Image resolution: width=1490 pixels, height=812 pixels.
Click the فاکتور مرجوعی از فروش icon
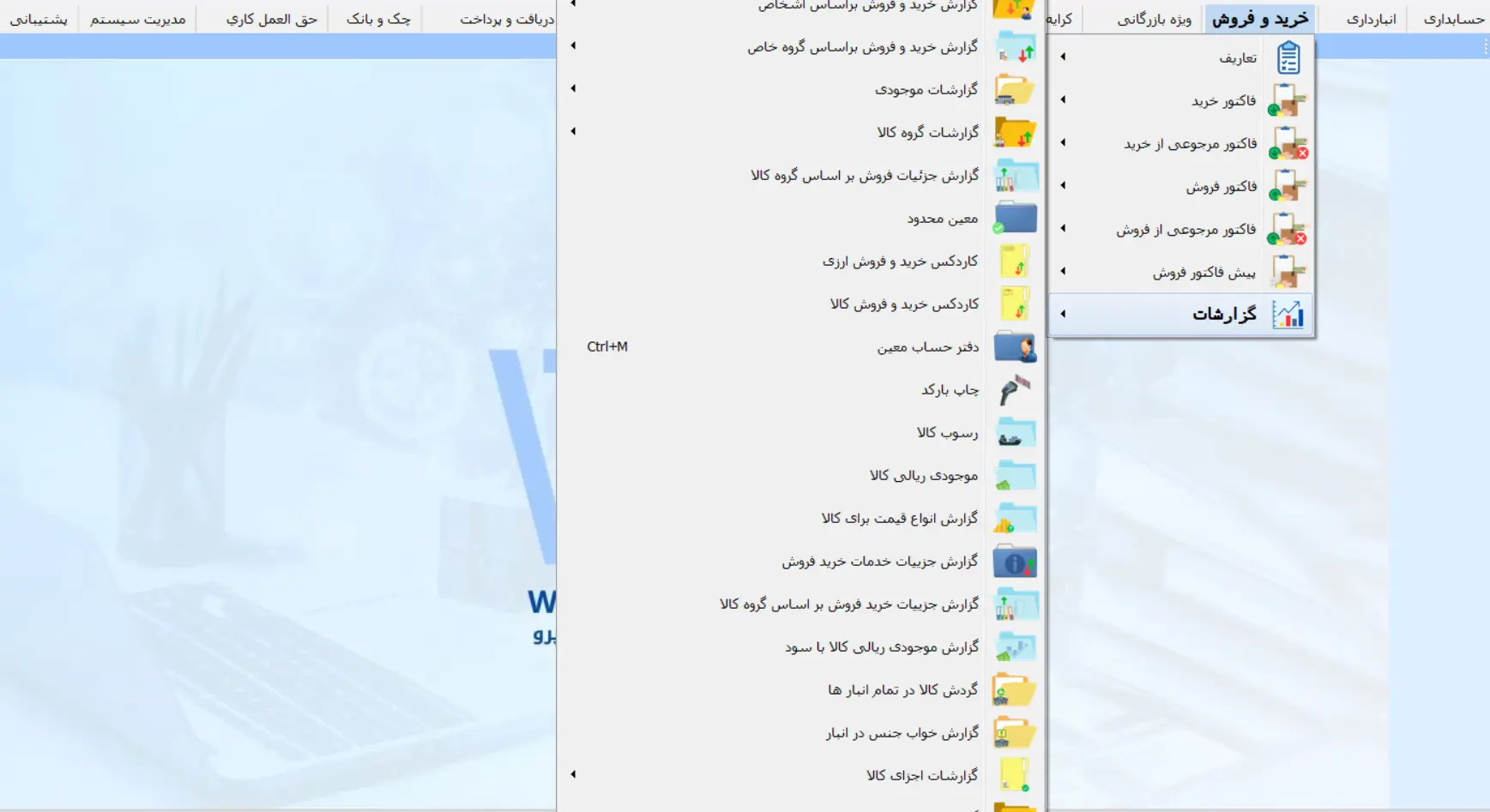pos(1288,229)
